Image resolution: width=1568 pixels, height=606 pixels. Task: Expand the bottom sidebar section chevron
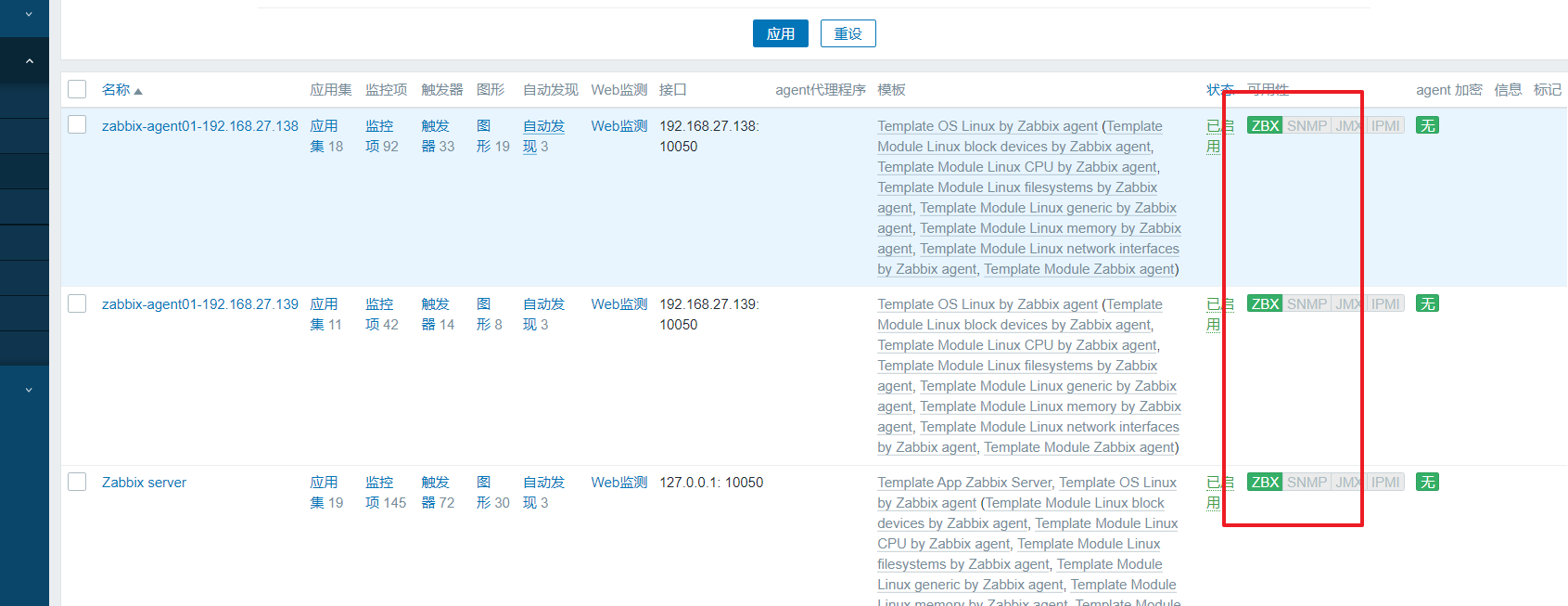[x=29, y=390]
